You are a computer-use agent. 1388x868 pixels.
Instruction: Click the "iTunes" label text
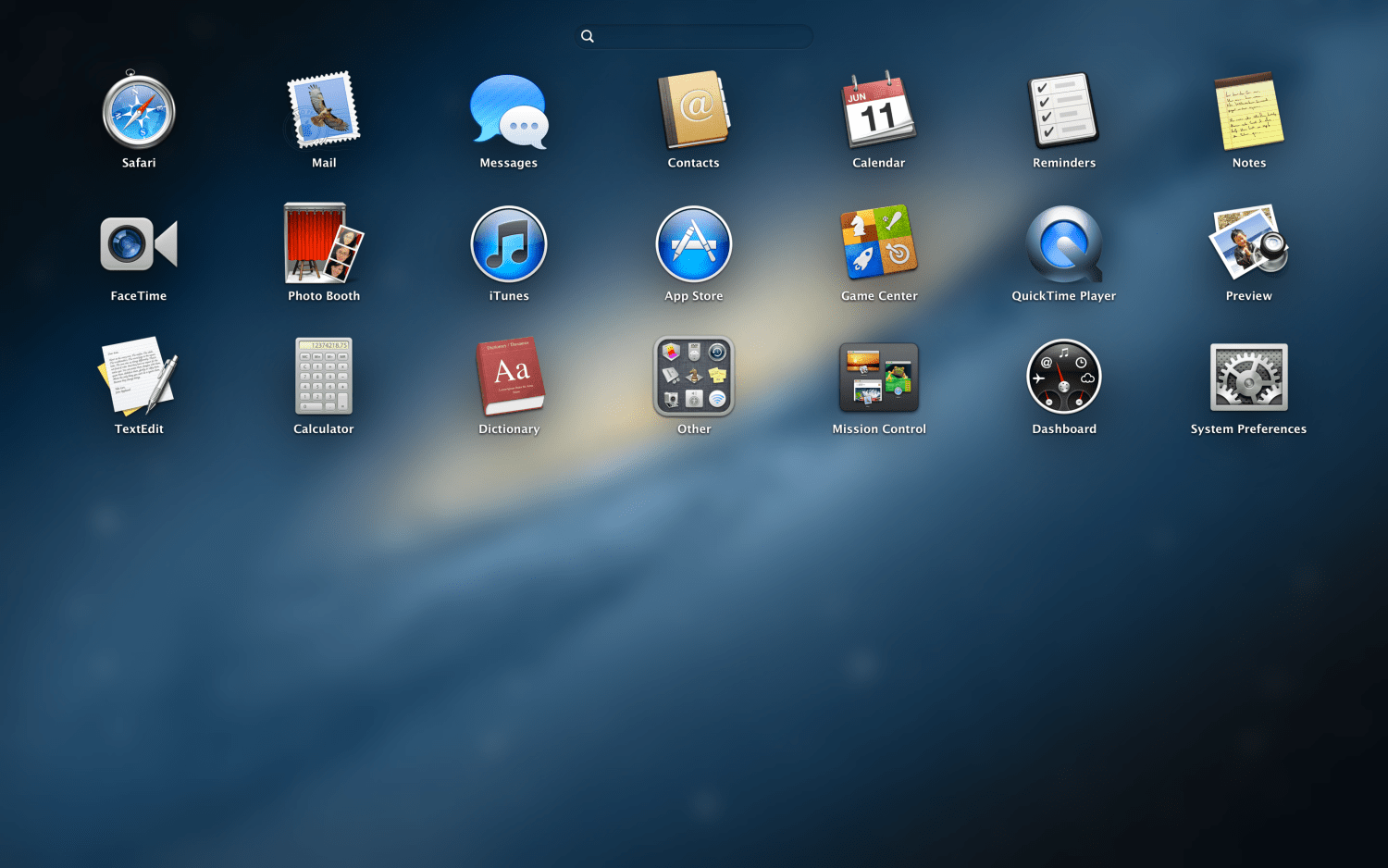(509, 296)
